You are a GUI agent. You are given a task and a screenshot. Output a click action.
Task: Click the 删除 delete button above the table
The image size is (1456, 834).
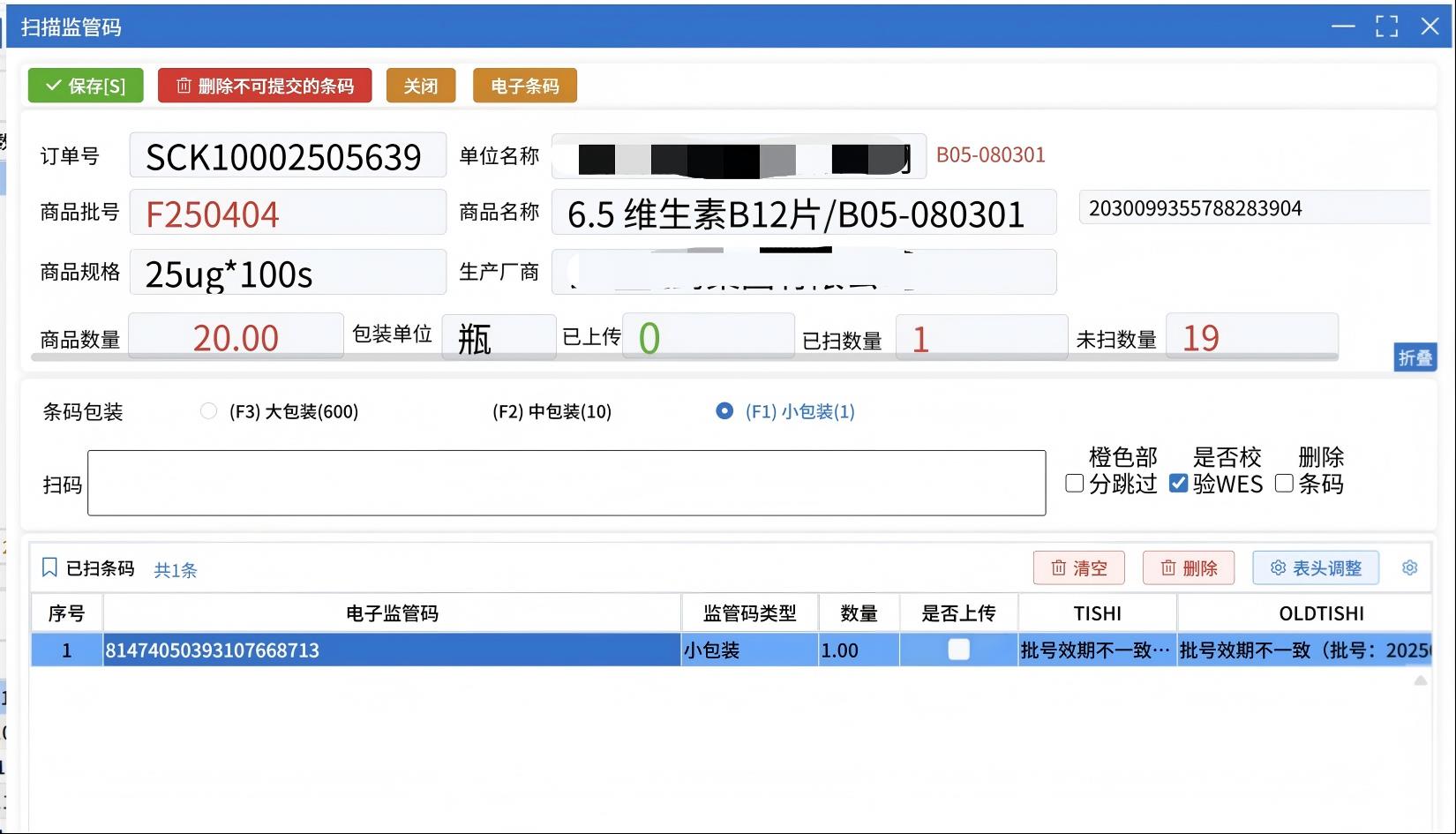1188,568
